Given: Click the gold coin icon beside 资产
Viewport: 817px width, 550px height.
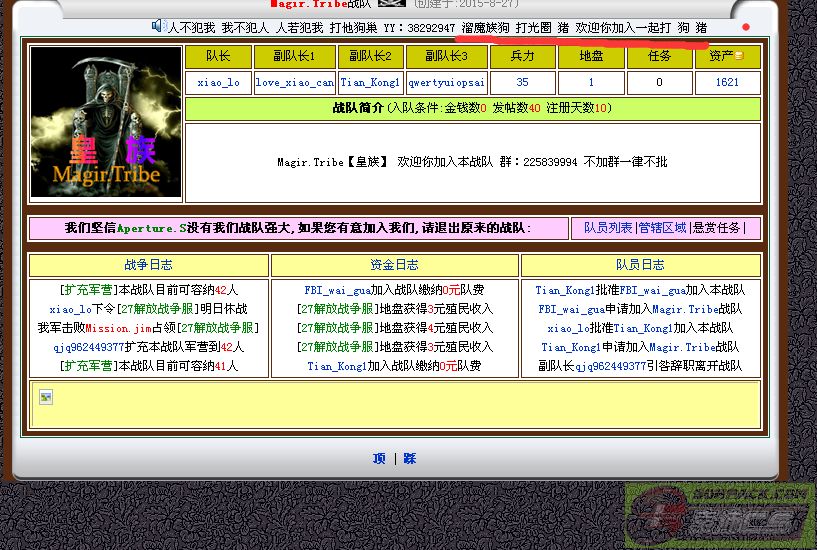Looking at the screenshot, I should (739, 57).
